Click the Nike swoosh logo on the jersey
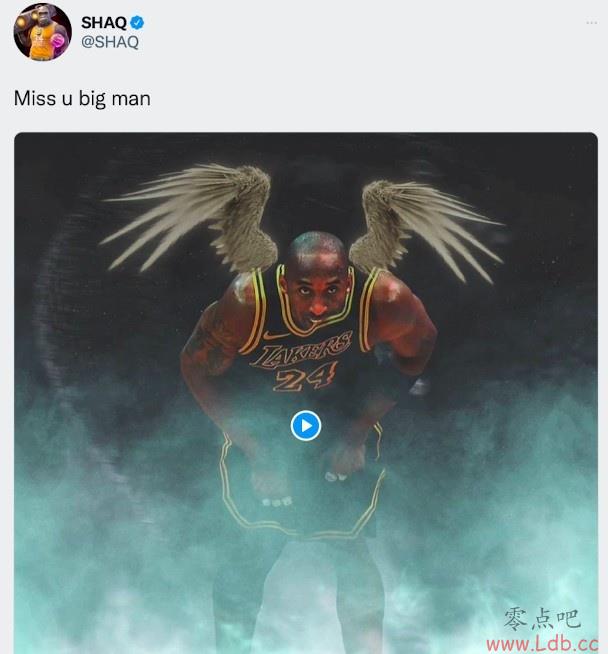Screen dimensions: 608x654 point(275,335)
